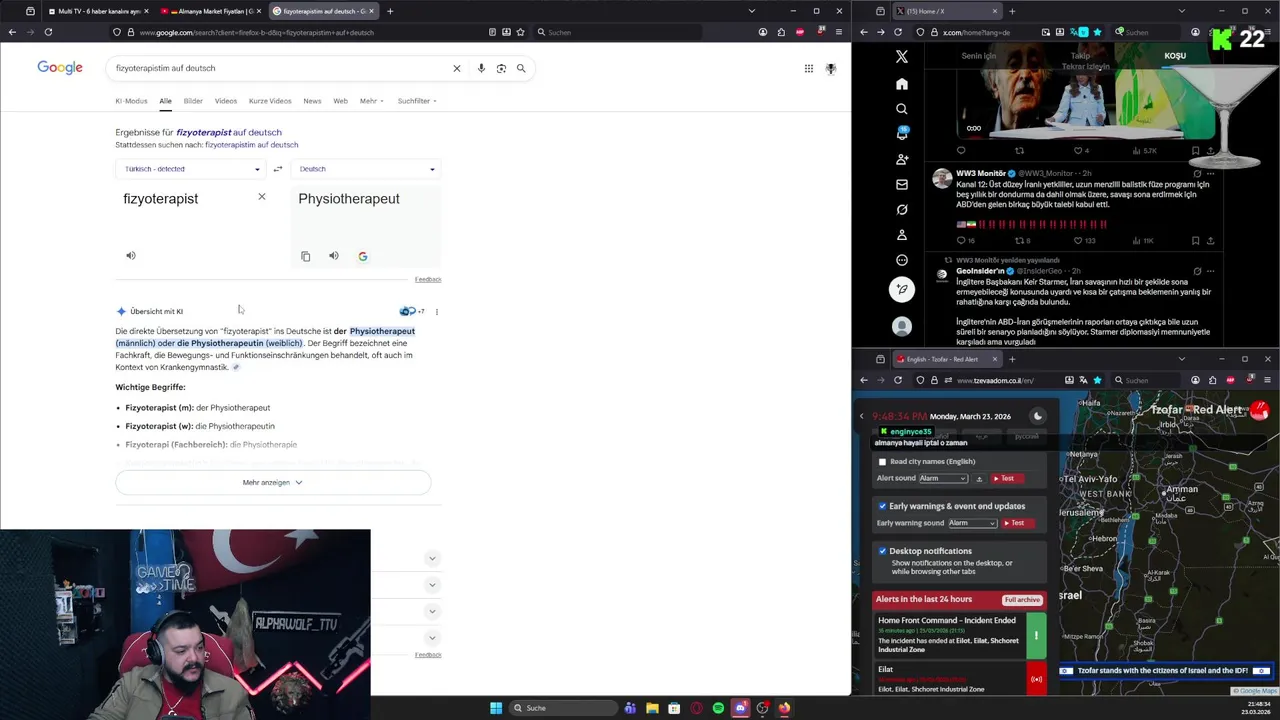The height and width of the screenshot is (720, 1280).
Task: Uncheck 'Desktop notifications' checkbox
Action: click(x=882, y=551)
